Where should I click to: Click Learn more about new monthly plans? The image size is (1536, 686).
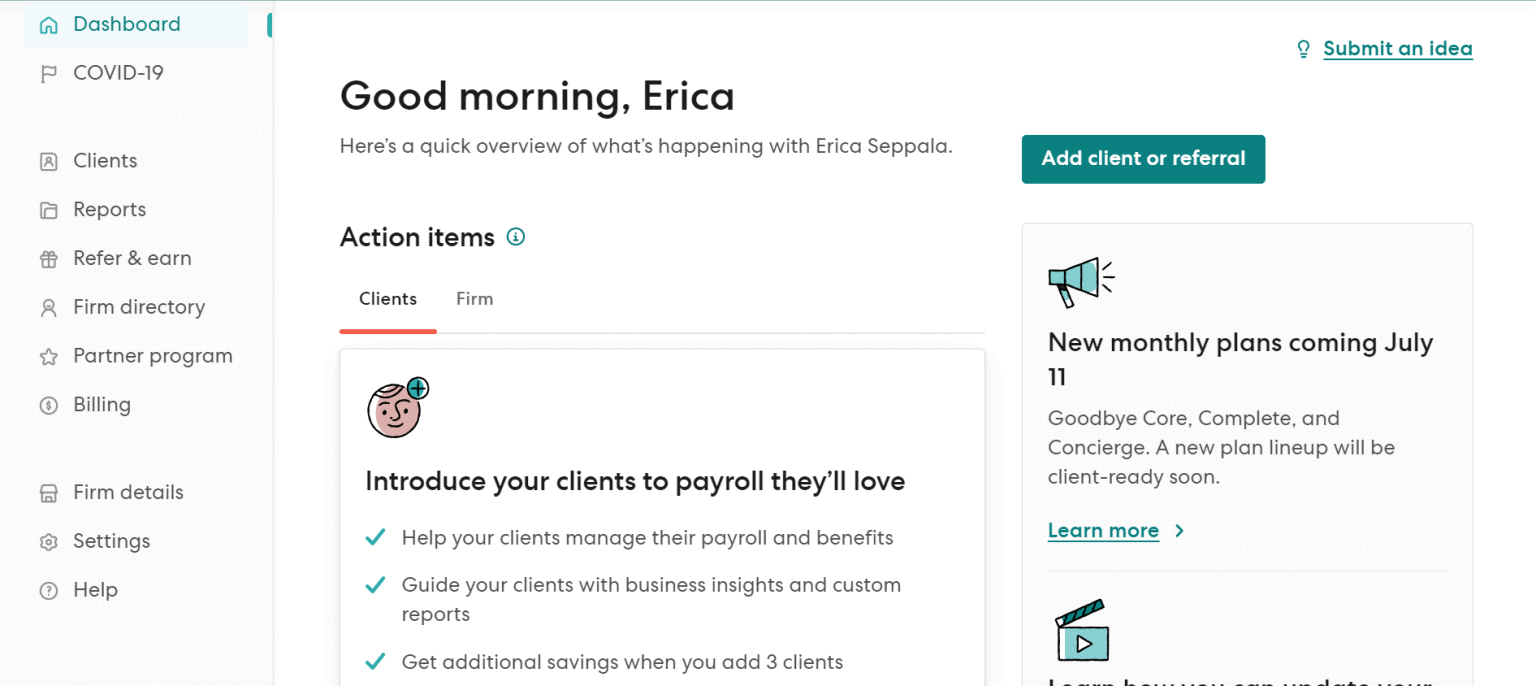pyautogui.click(x=1103, y=530)
